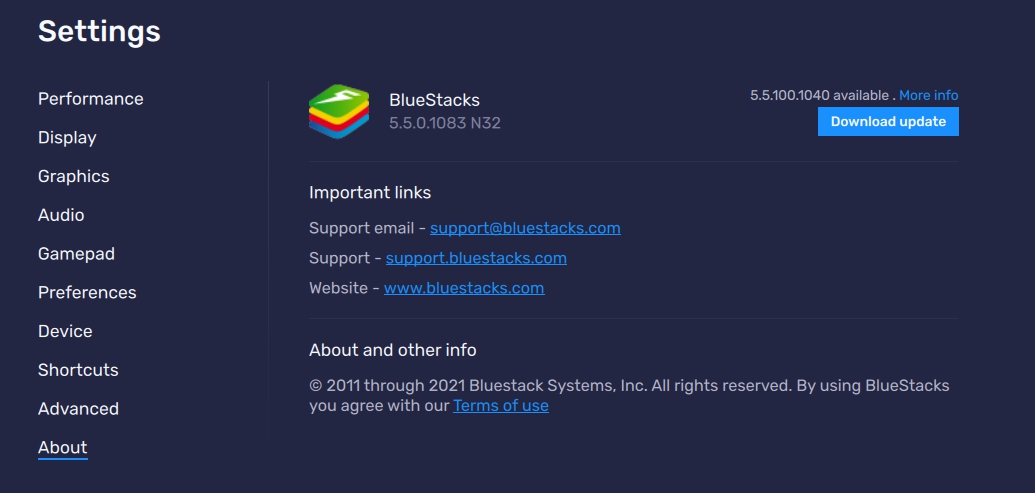Select the About tab in the sidebar
Screen dimensions: 1035x493
pos(63,447)
